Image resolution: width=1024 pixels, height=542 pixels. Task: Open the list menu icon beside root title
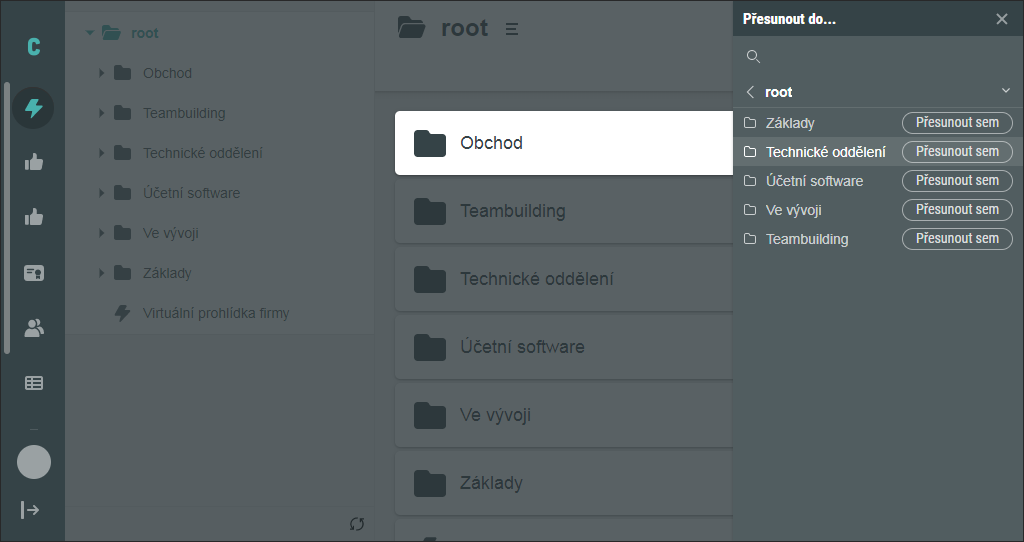point(512,29)
